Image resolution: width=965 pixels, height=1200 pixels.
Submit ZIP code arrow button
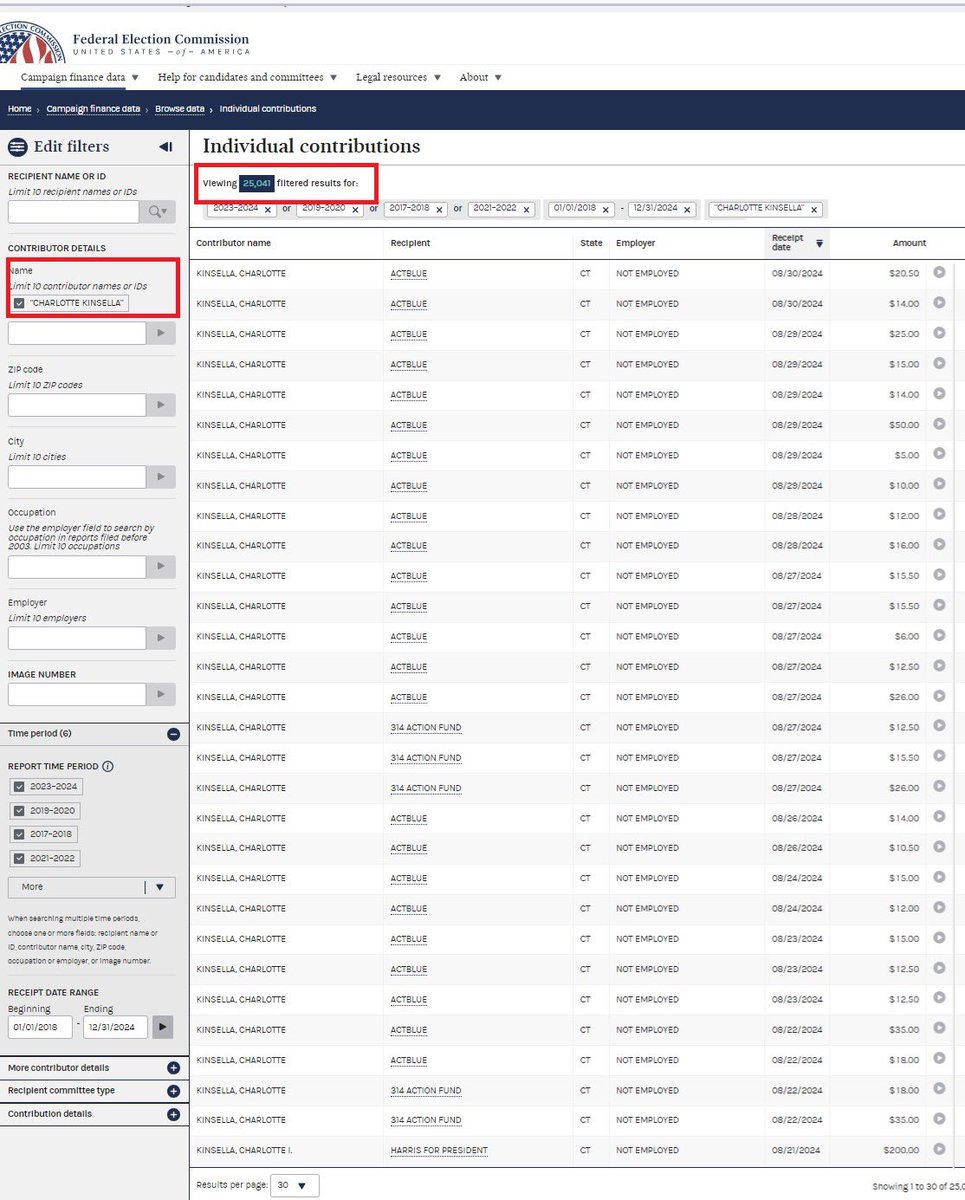coord(161,405)
